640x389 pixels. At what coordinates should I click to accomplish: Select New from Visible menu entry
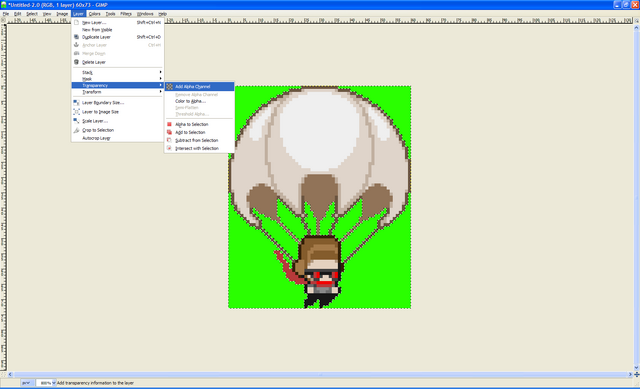(x=118, y=30)
